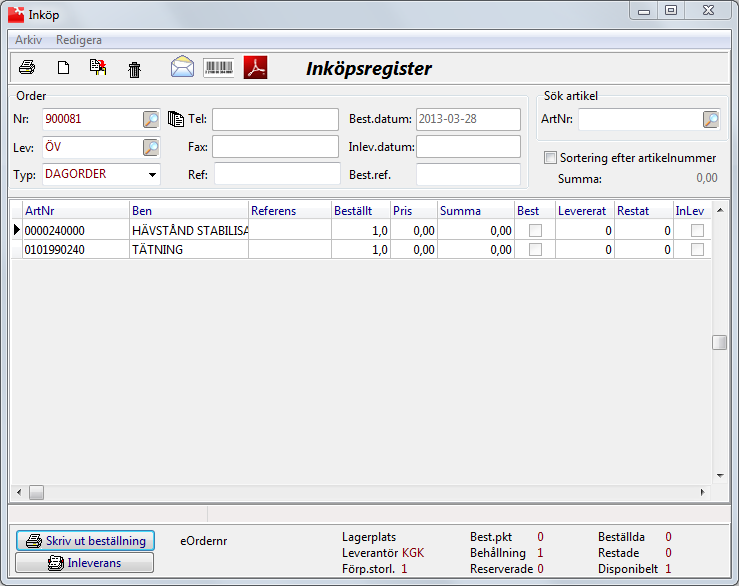
Task: Click the Levererat column header
Action: tap(585, 211)
